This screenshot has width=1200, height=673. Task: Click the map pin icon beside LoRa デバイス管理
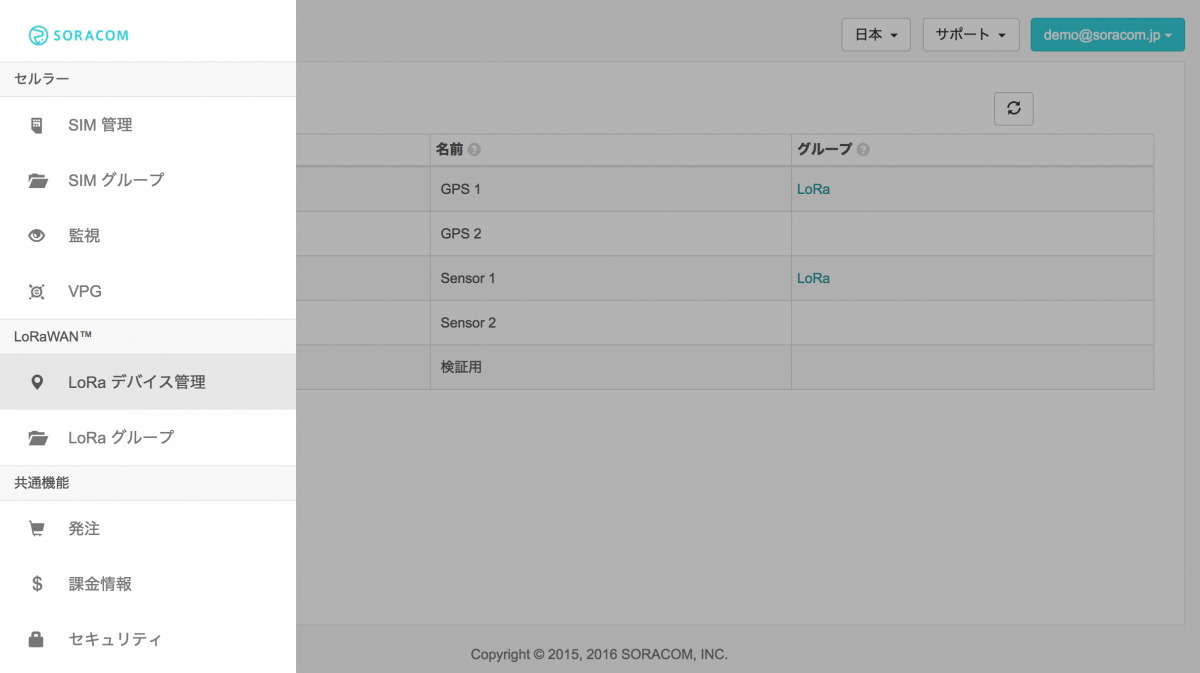click(x=37, y=382)
